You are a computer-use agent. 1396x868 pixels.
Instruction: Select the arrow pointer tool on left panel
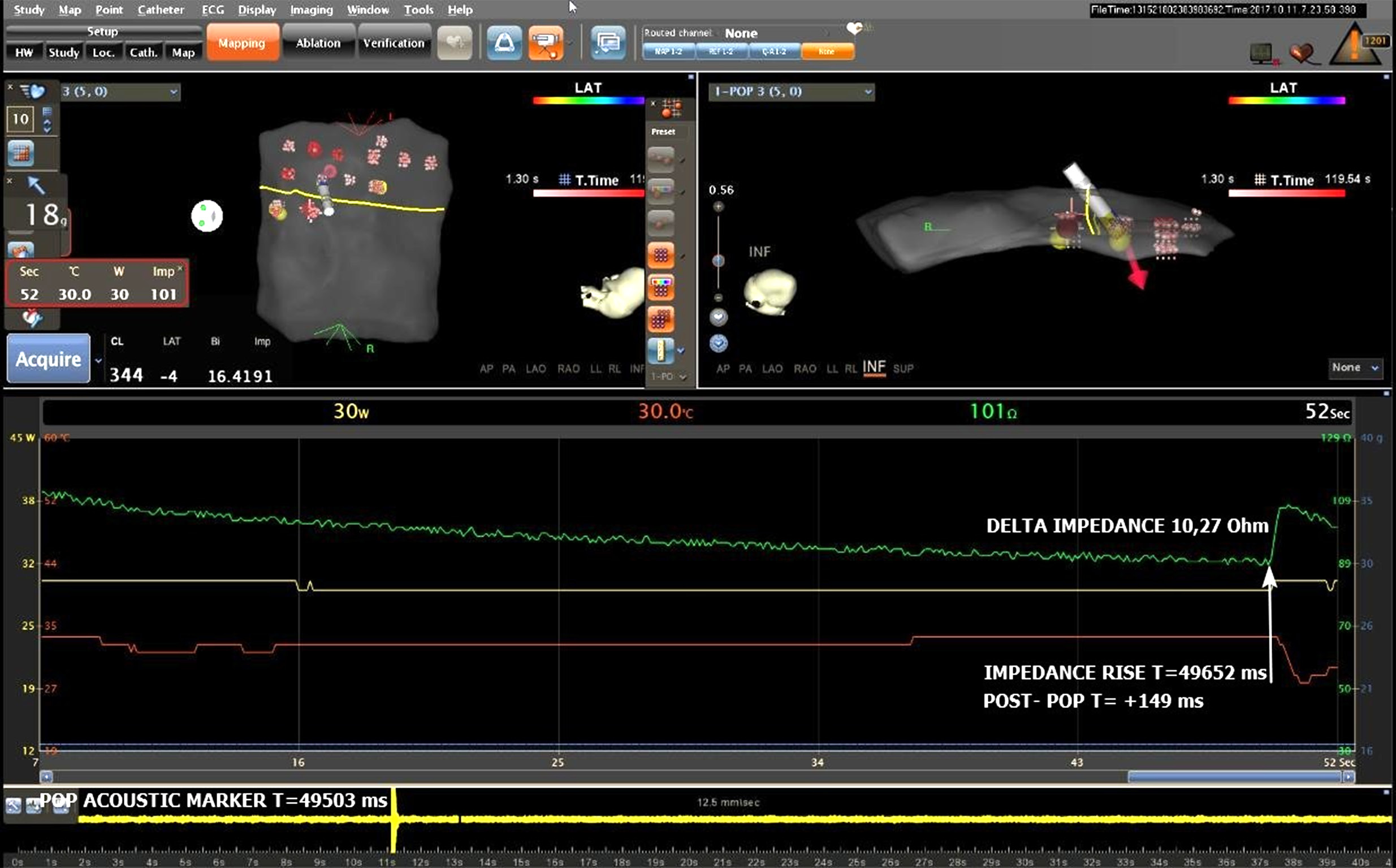tap(36, 185)
